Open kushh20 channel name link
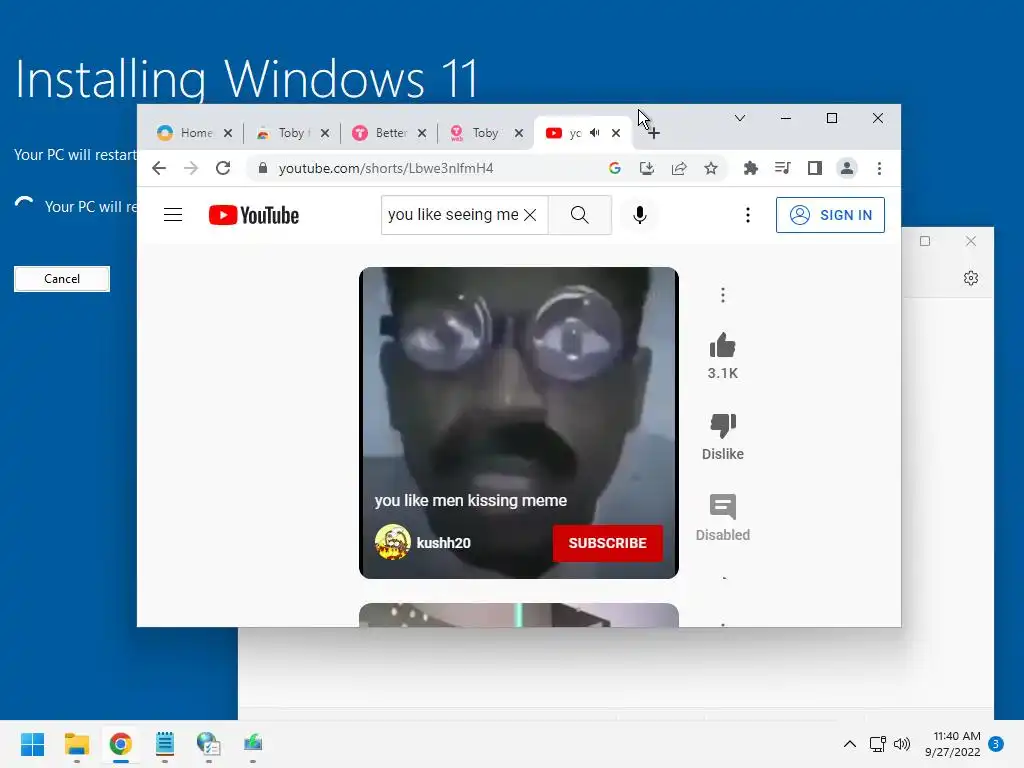The height and width of the screenshot is (768, 1024). tap(443, 543)
